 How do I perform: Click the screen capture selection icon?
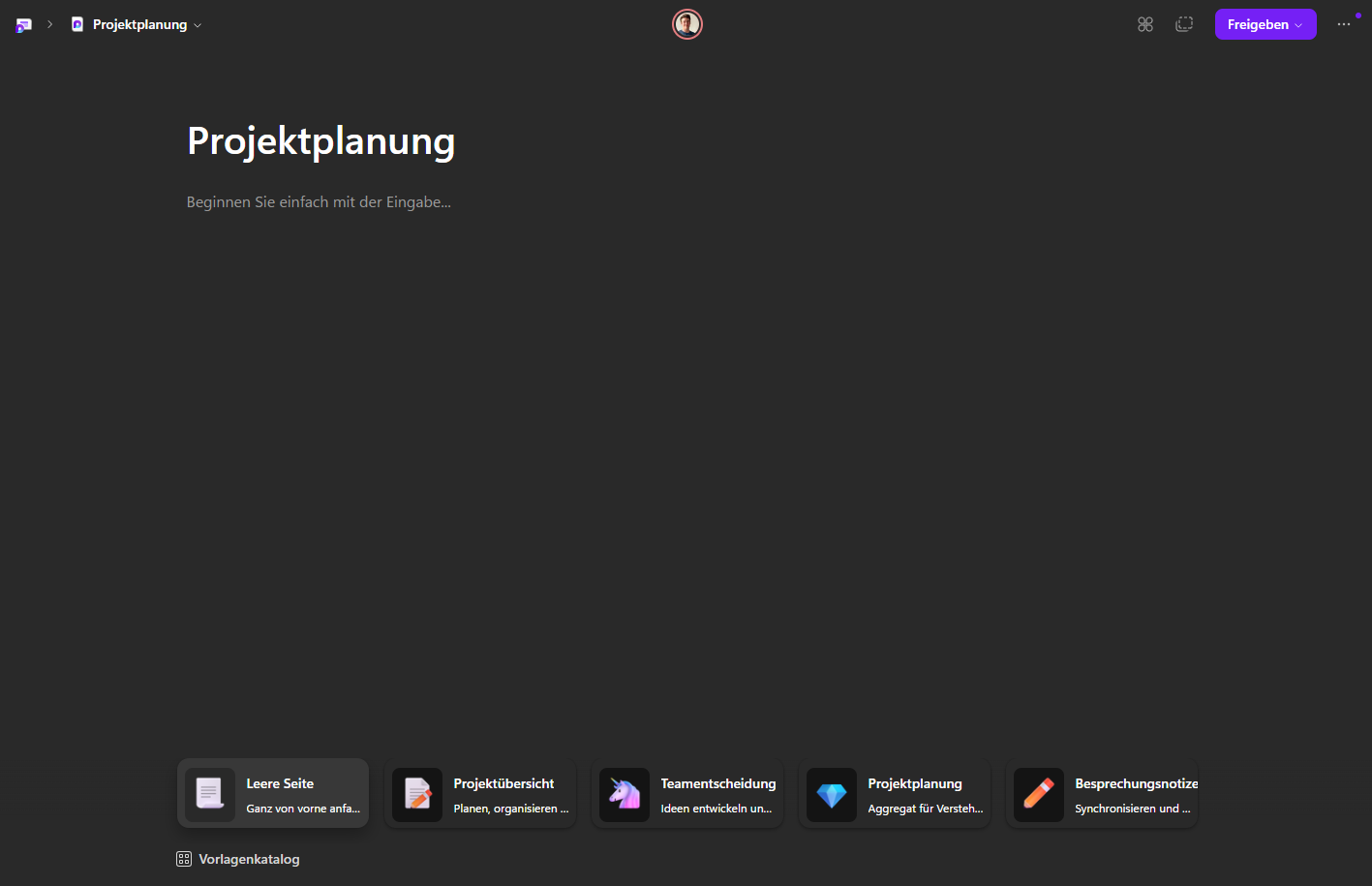(1183, 24)
